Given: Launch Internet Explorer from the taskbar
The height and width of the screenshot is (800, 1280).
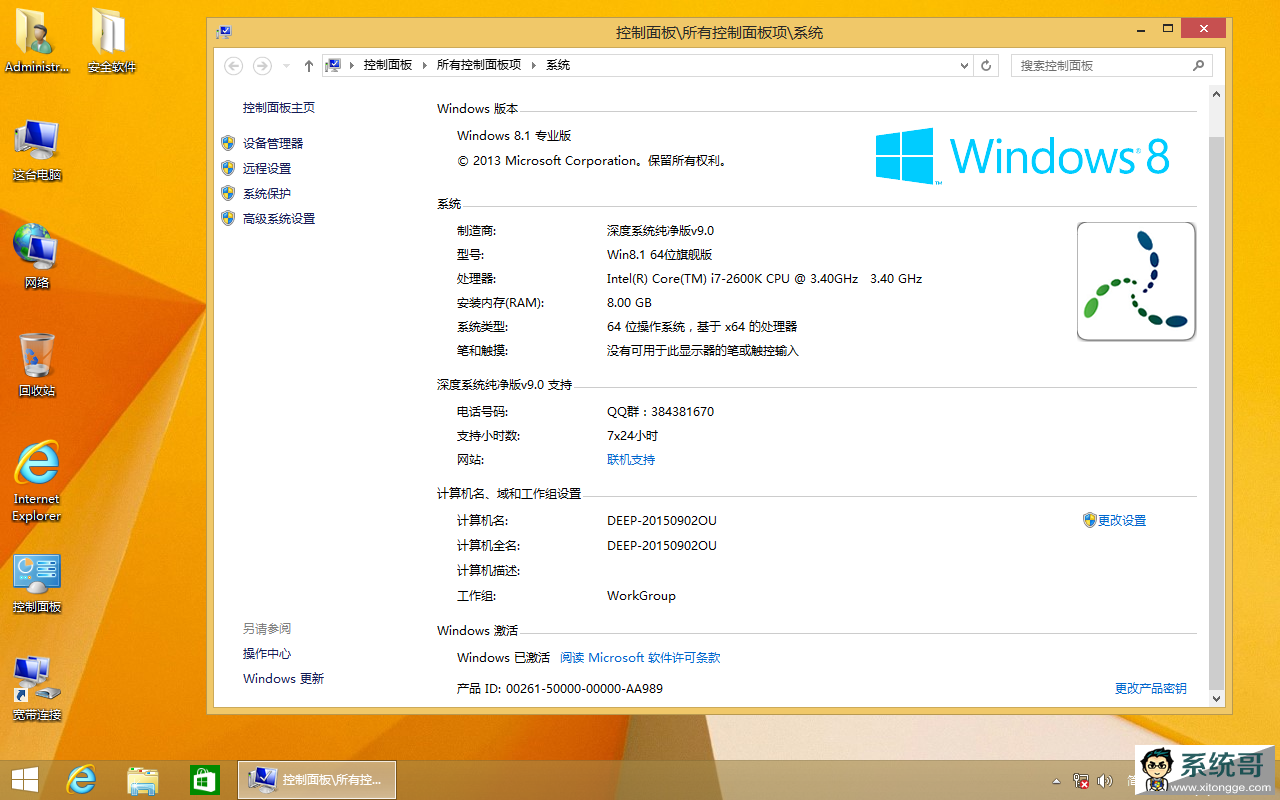Looking at the screenshot, I should coord(81,779).
